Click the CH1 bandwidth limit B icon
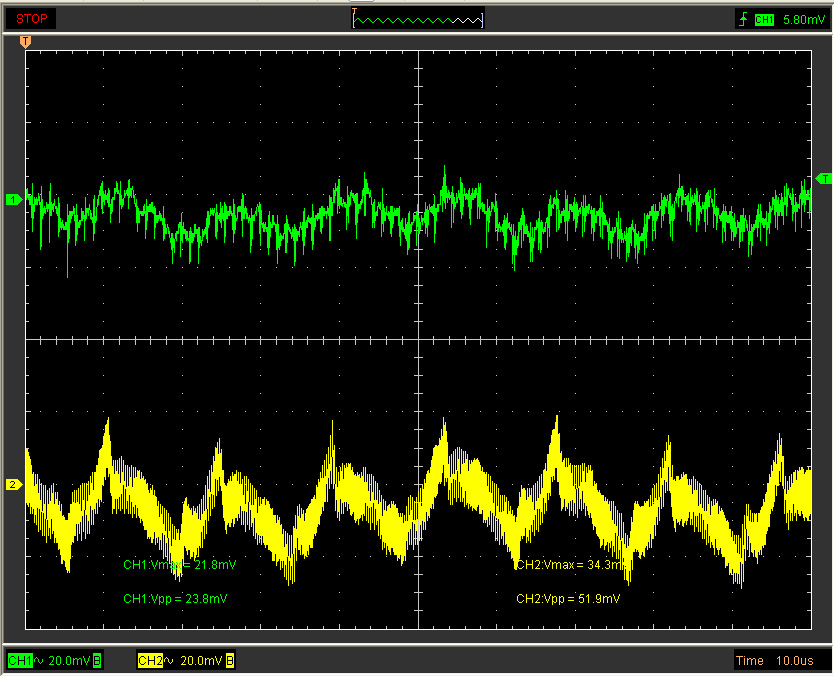This screenshot has width=834, height=676. tap(97, 661)
